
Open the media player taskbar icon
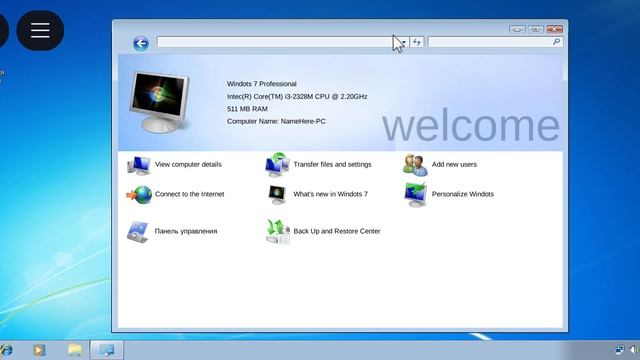pyautogui.click(x=39, y=350)
